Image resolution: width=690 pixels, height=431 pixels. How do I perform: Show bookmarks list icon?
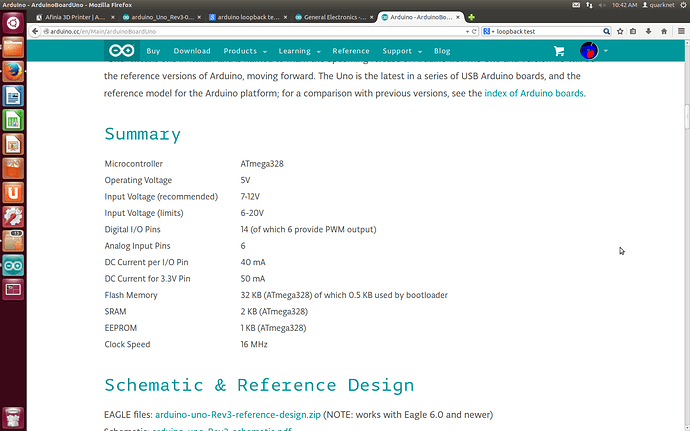coord(633,31)
